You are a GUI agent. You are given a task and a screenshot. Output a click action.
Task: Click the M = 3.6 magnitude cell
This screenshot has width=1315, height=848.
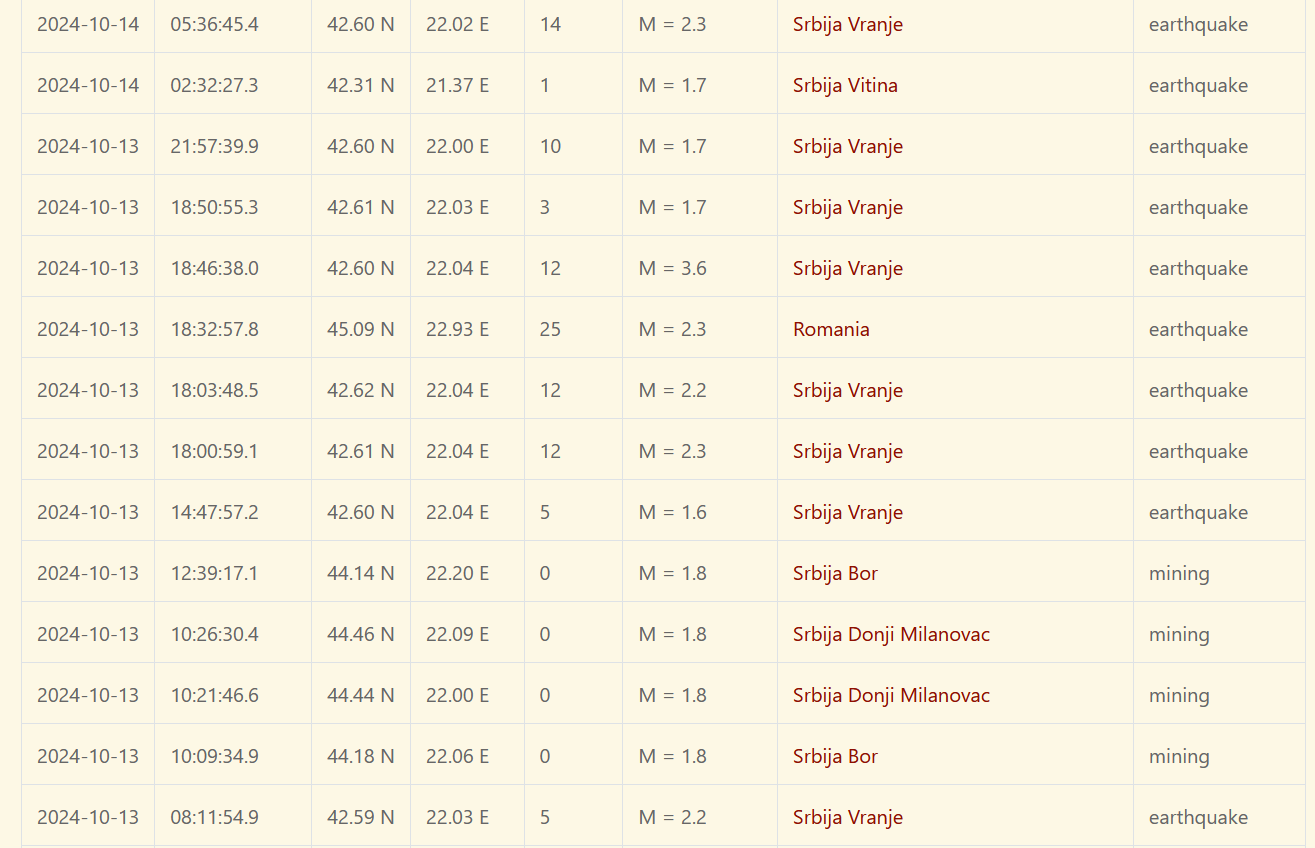(x=672, y=268)
